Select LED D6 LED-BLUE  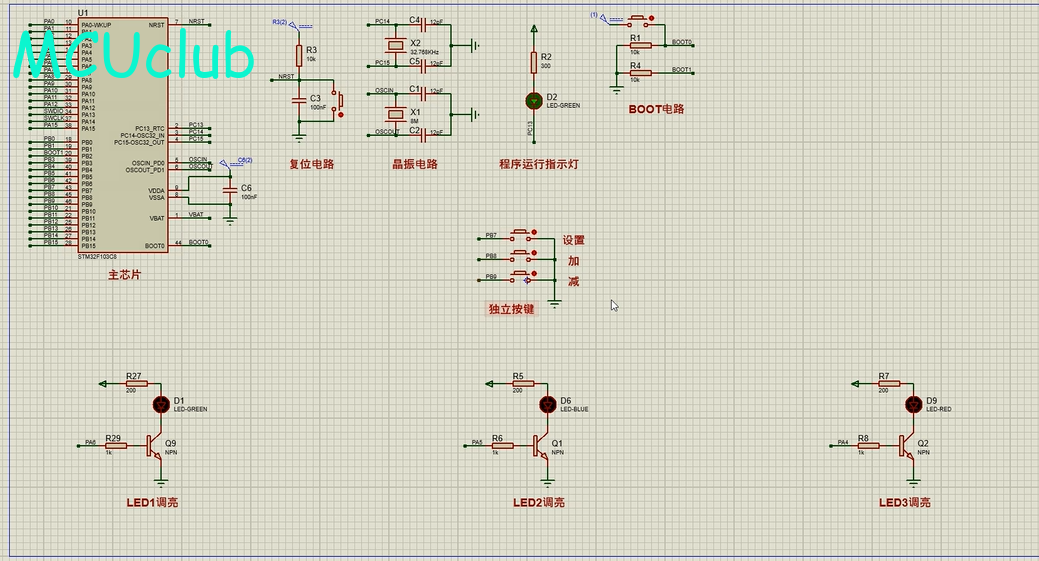[547, 404]
